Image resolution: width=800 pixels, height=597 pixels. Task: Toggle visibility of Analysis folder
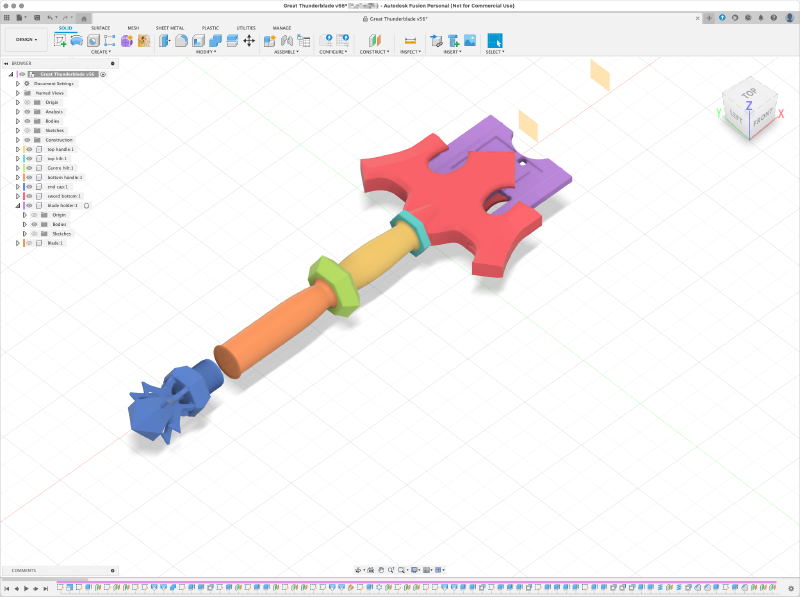tap(28, 112)
